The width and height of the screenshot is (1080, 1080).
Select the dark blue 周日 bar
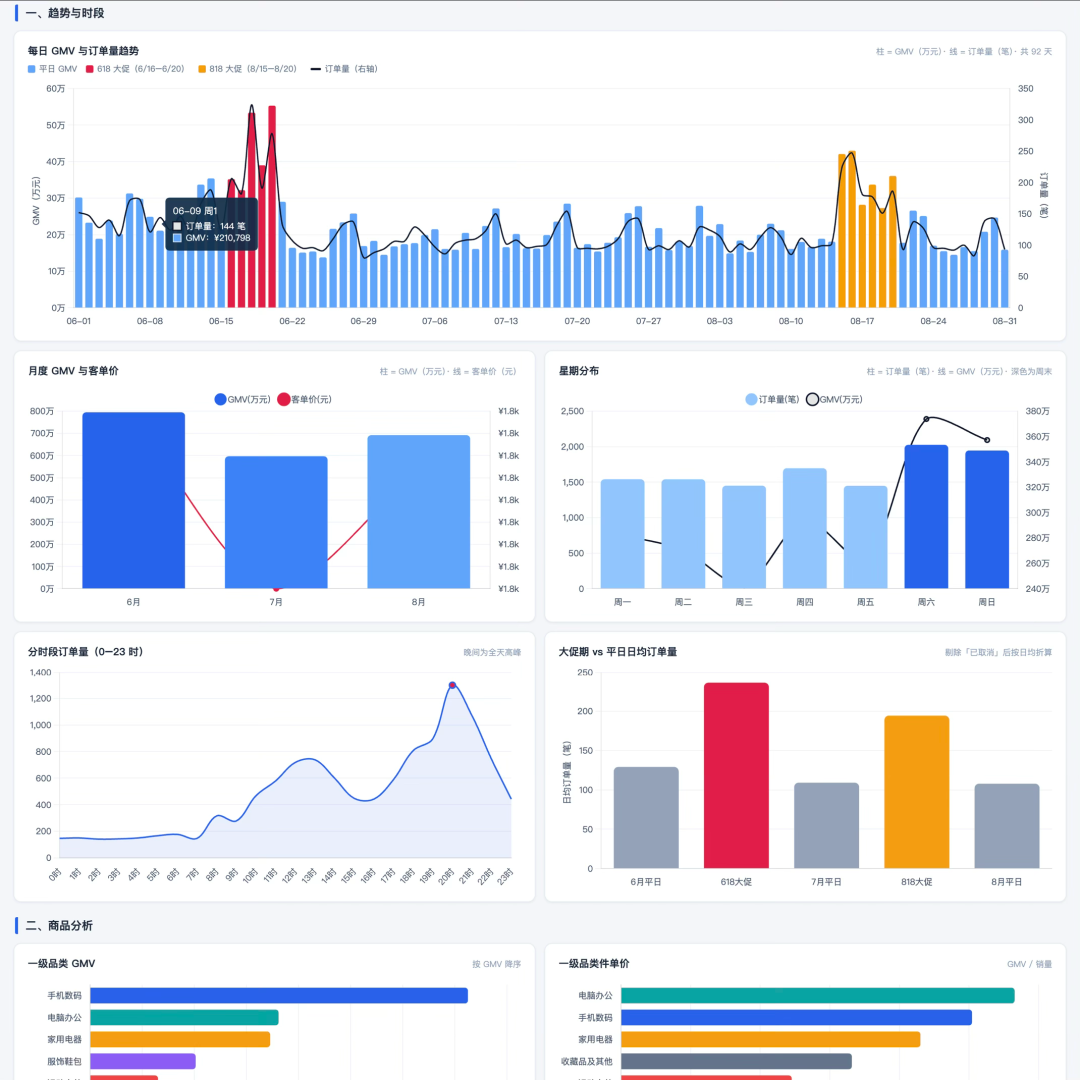click(987, 519)
